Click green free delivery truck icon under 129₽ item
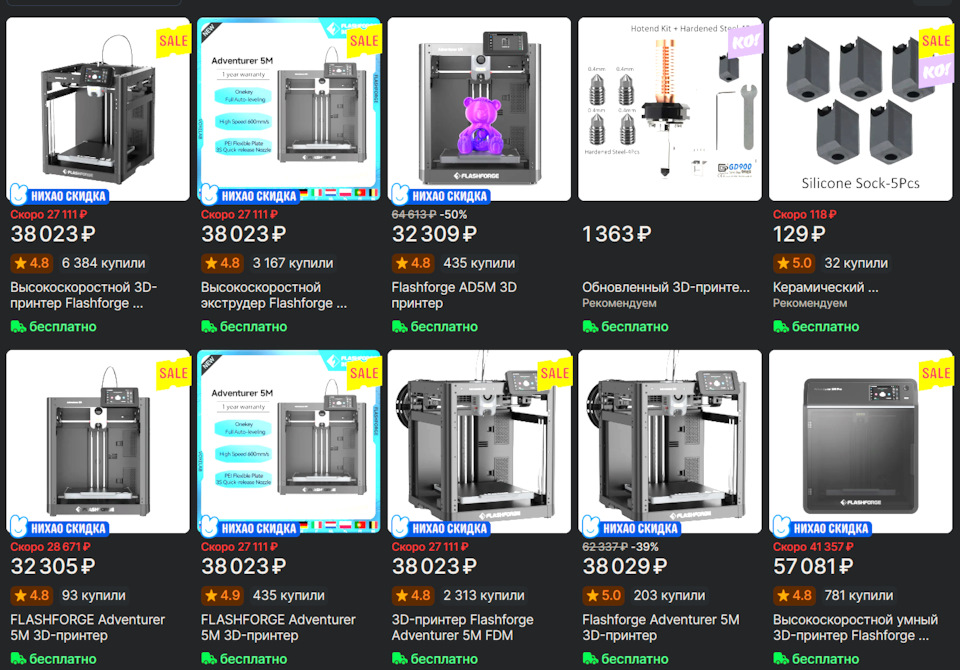Screen dimensions: 960x670 coord(781,326)
